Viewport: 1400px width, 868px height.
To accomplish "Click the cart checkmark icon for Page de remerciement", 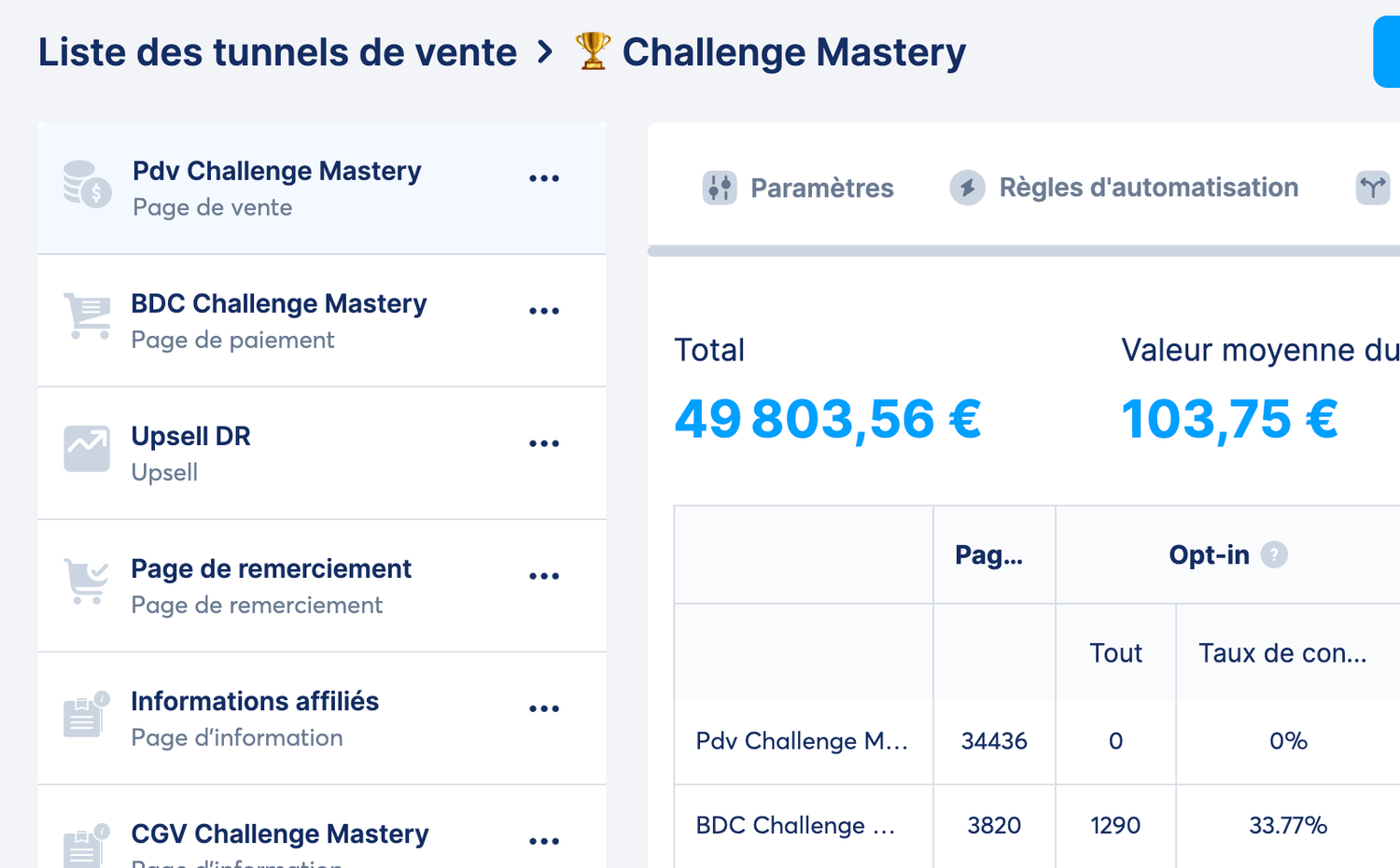I will pyautogui.click(x=87, y=581).
